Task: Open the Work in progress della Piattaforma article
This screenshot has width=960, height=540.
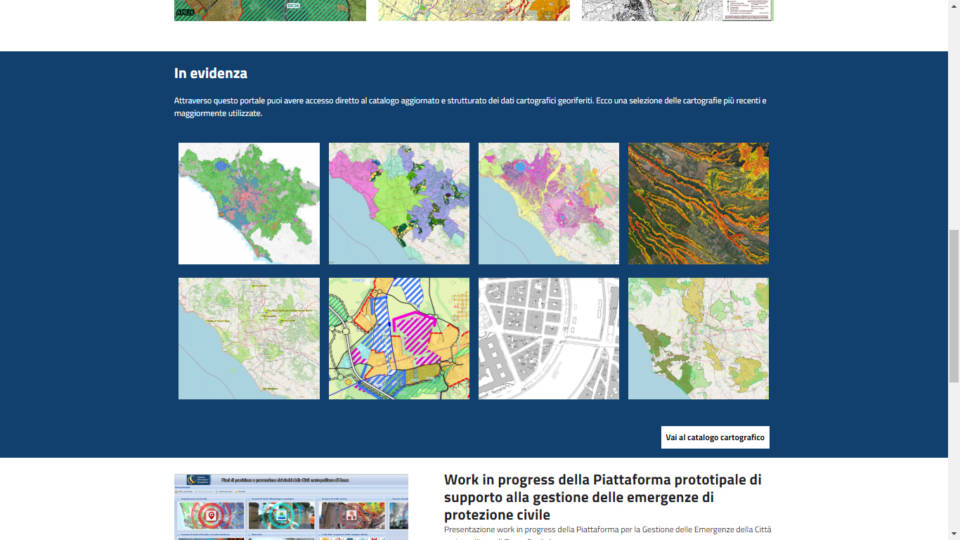Action: coord(602,497)
